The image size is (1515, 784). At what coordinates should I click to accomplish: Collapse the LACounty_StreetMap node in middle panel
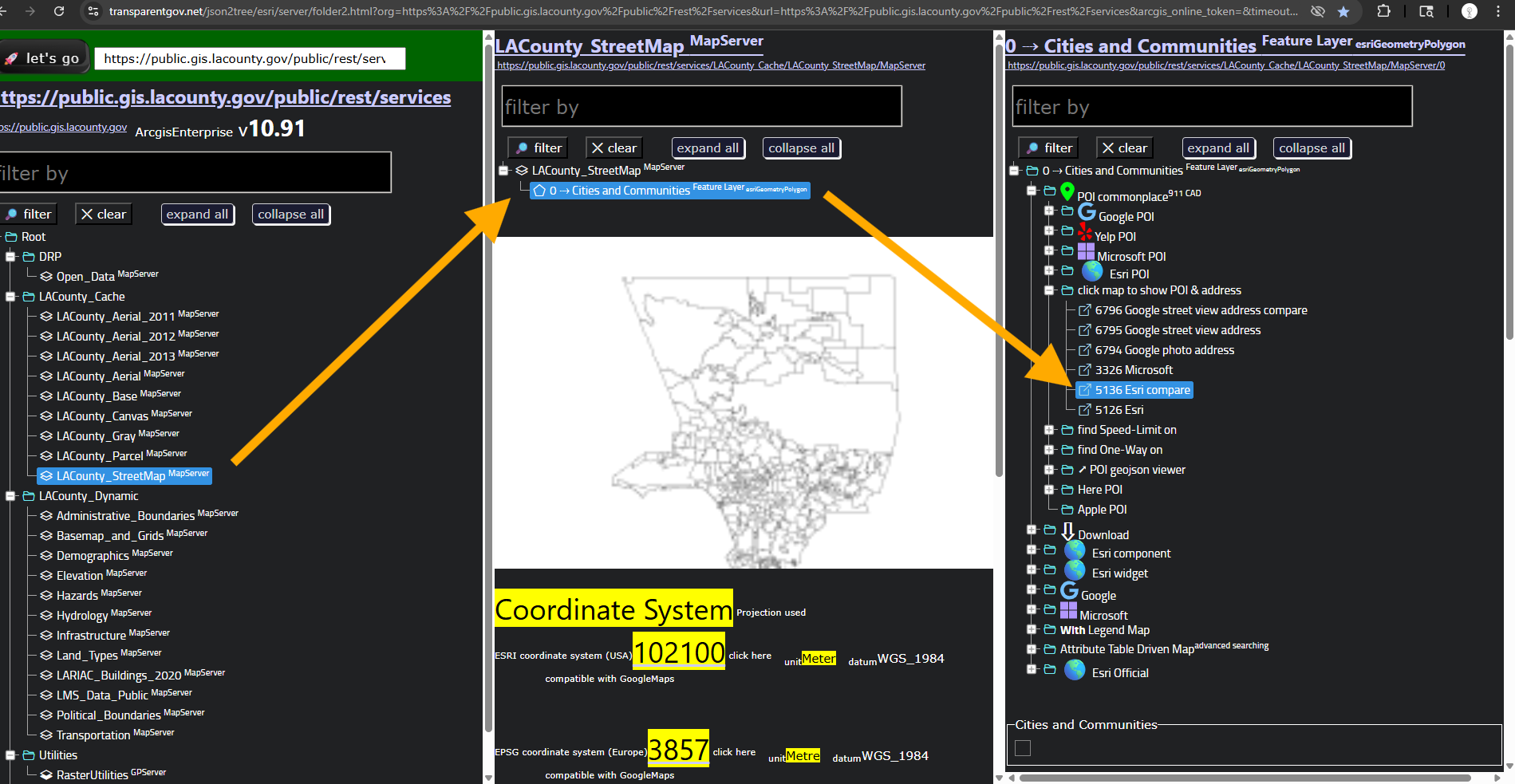tap(503, 171)
